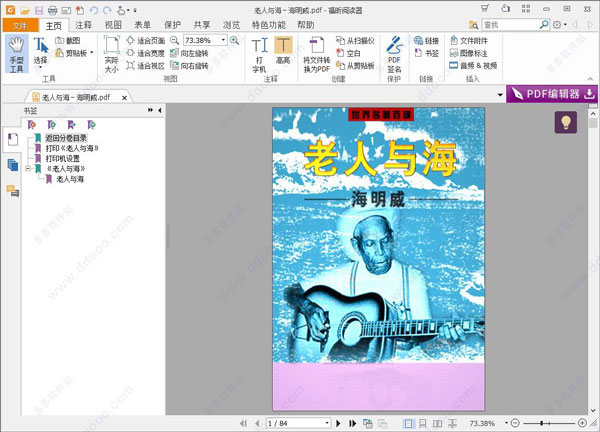Open the Help (帮助) ribbon tab

tap(306, 25)
